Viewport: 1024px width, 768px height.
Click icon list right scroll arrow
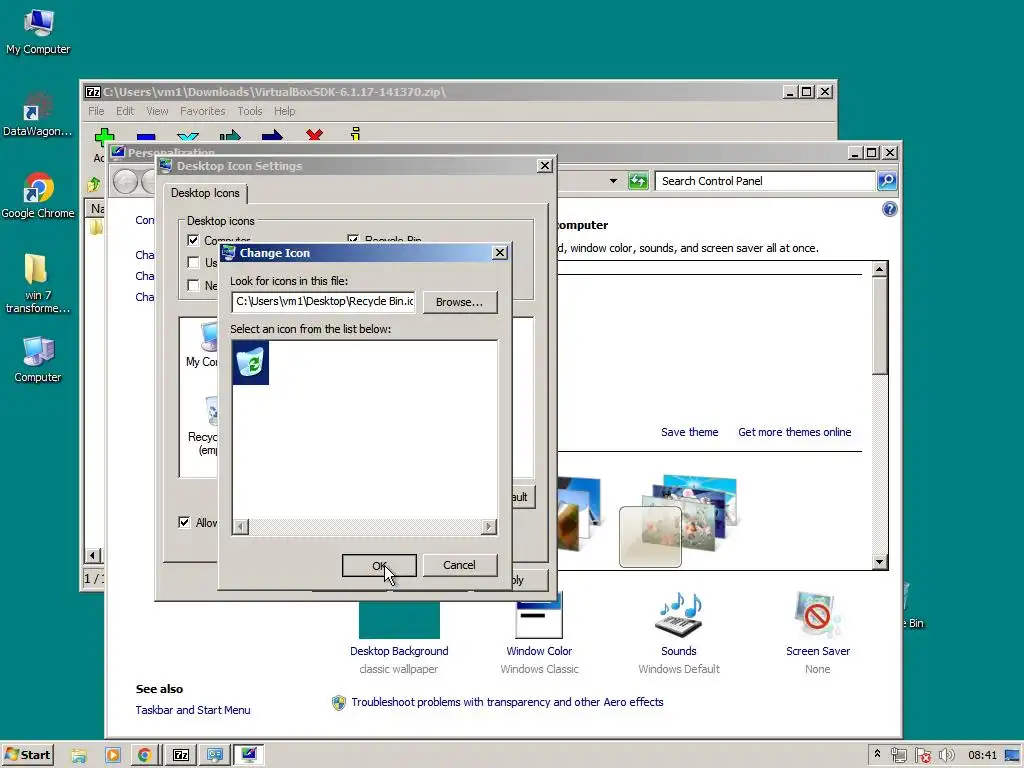pyautogui.click(x=488, y=526)
